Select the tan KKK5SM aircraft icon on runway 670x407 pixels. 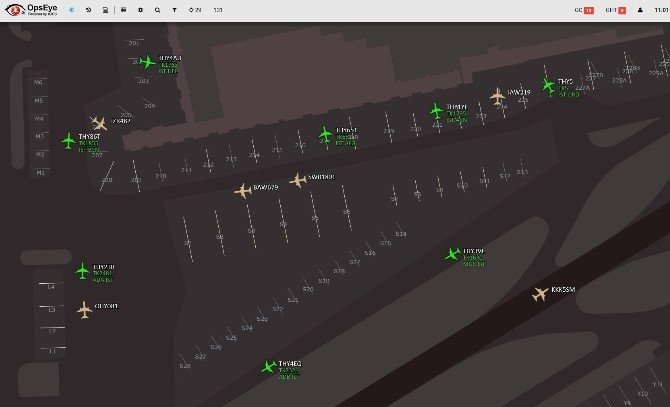point(540,294)
